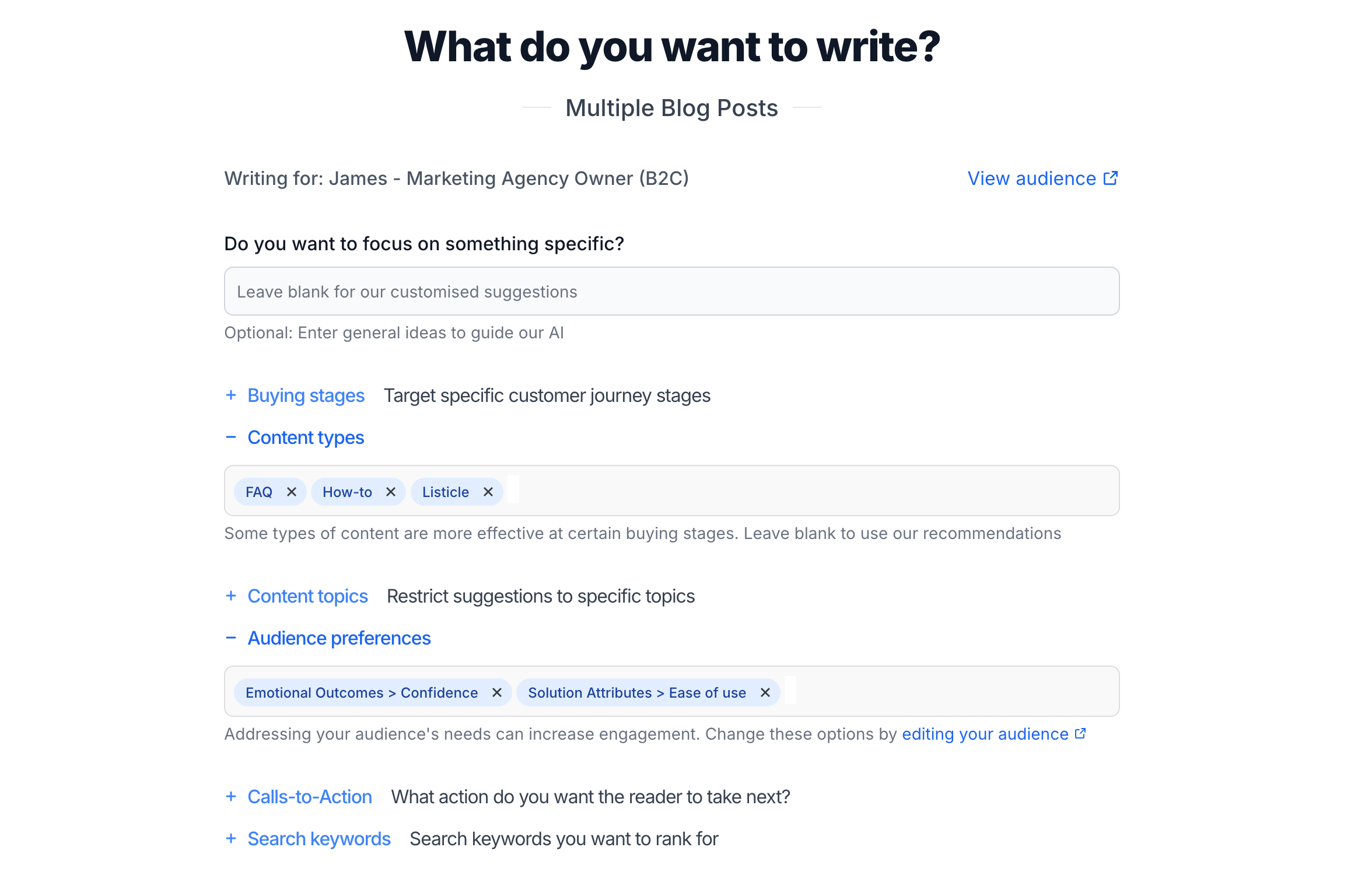
Task: Click the external-link icon beside View audience
Action: point(1111,177)
